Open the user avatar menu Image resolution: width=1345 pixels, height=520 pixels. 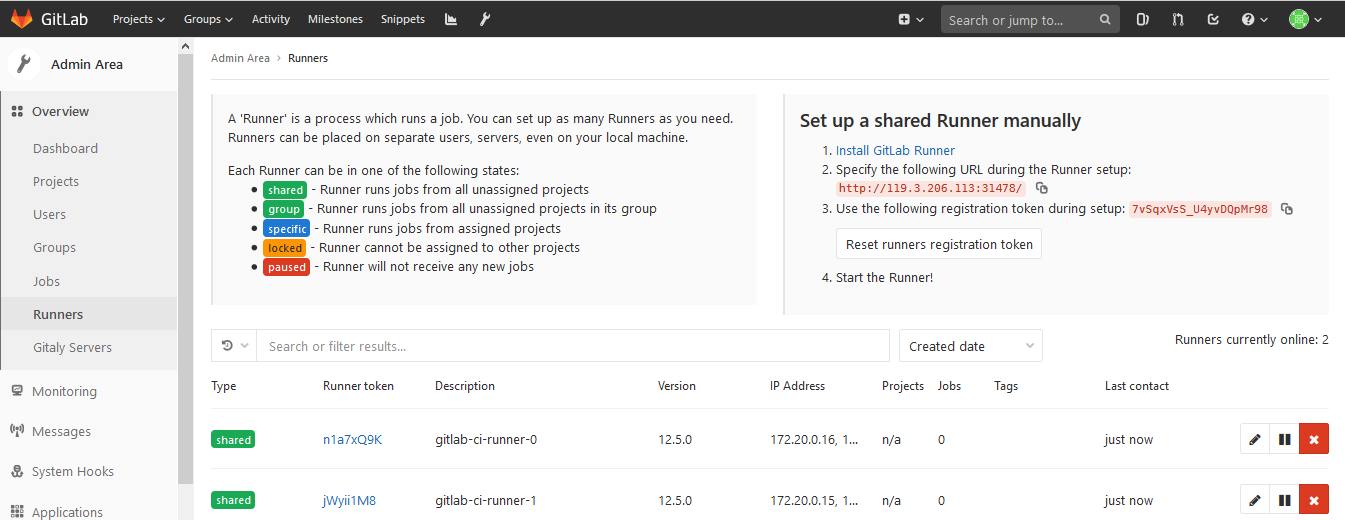tap(1305, 19)
